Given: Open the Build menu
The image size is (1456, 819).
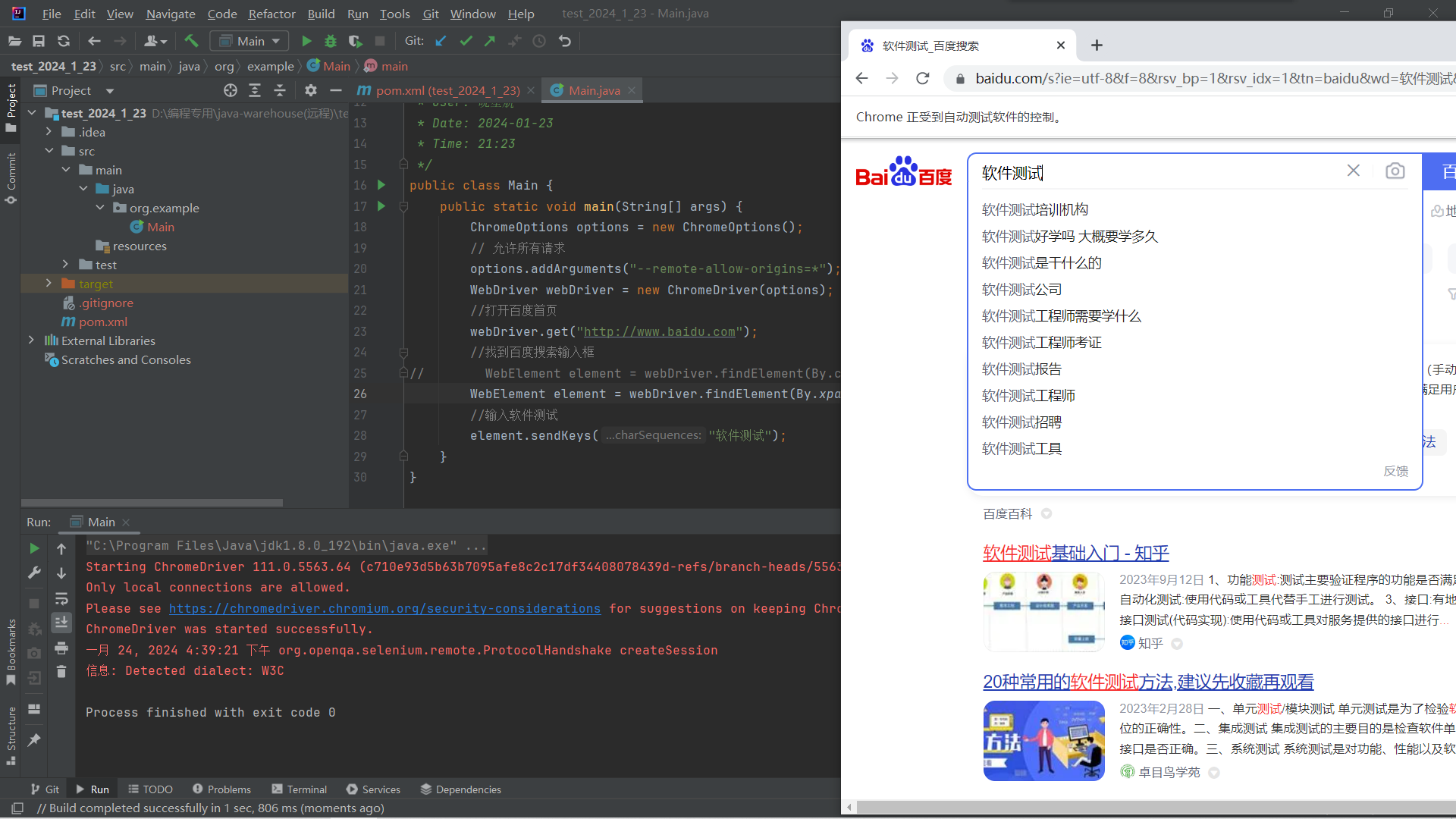Looking at the screenshot, I should [321, 14].
